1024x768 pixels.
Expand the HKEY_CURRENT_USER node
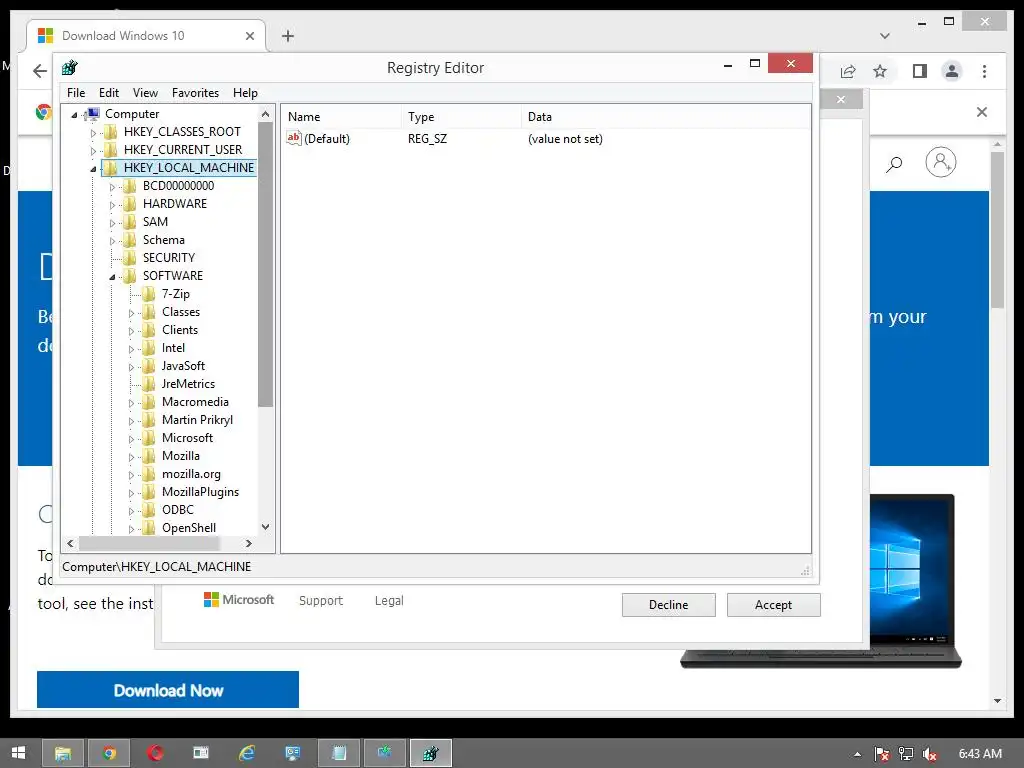[x=93, y=151]
